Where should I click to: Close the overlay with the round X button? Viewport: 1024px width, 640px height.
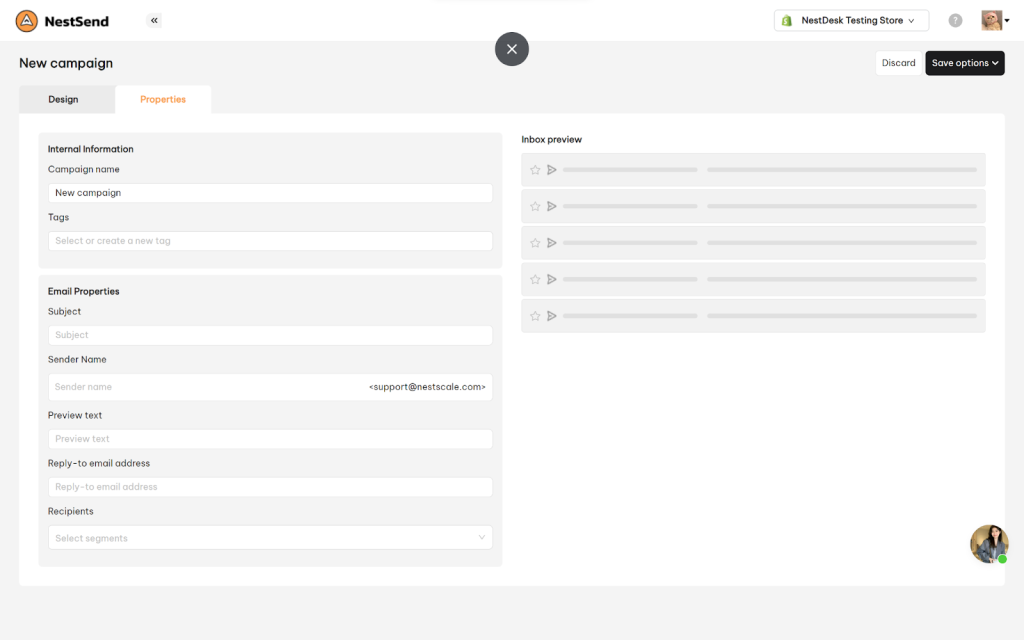[x=512, y=49]
